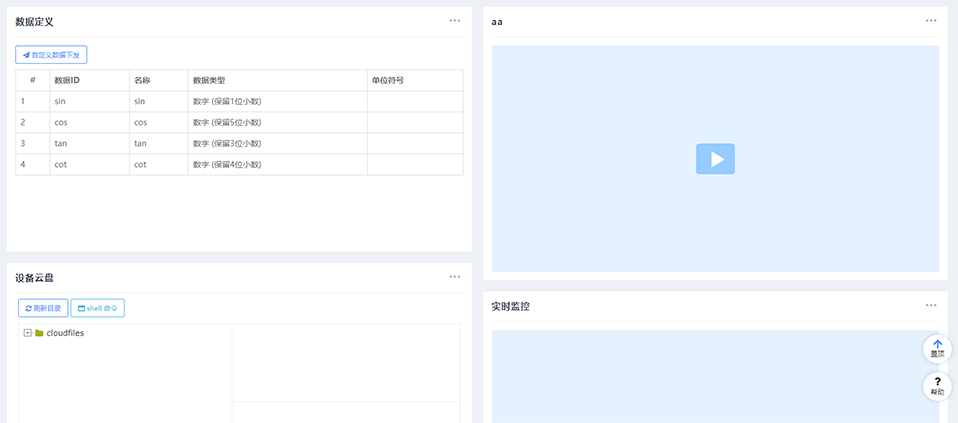Click the 刷新目录 refresh button
Viewport: 958px width, 423px height.
tap(43, 308)
